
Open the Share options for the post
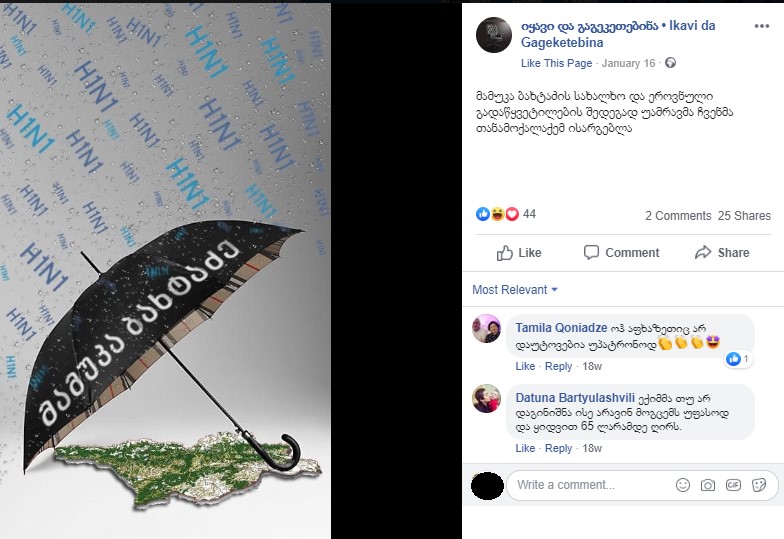pos(722,252)
